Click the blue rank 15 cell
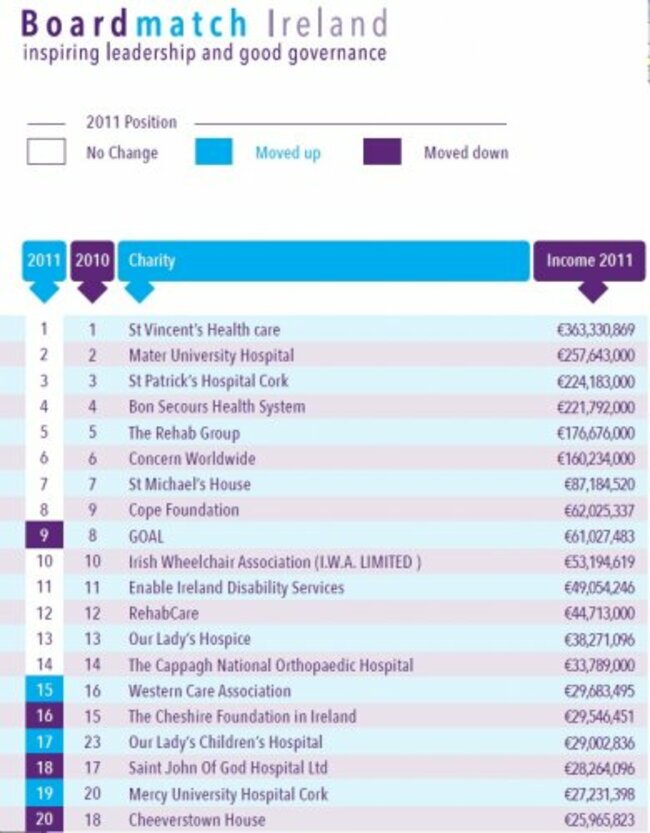 click(44, 691)
